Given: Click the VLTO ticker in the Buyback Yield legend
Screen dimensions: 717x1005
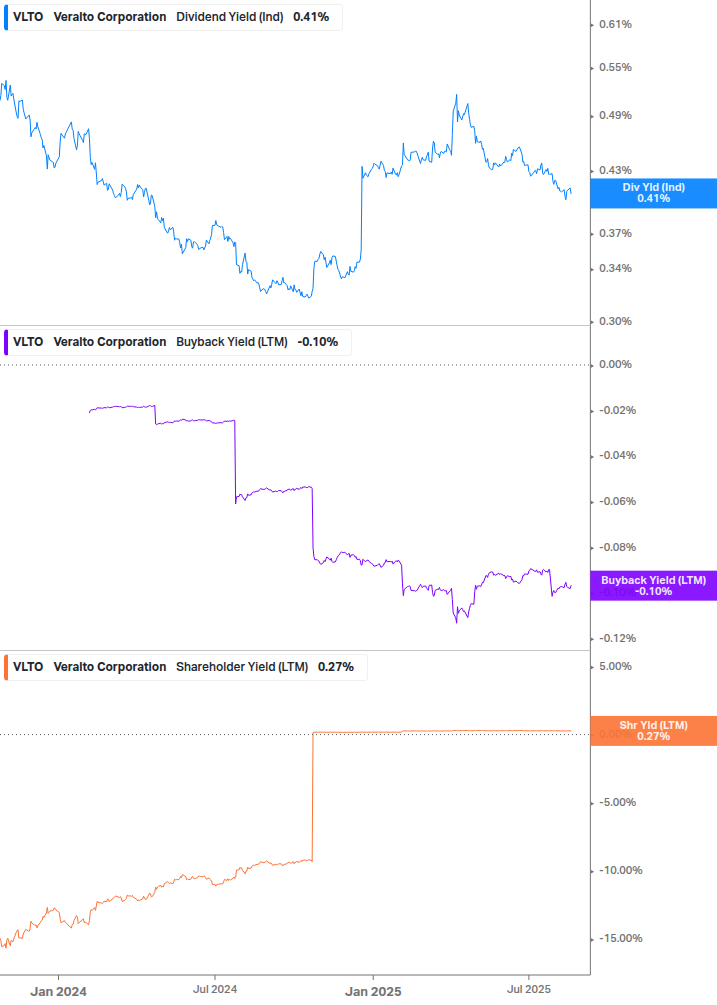Looking at the screenshot, I should coord(28,342).
